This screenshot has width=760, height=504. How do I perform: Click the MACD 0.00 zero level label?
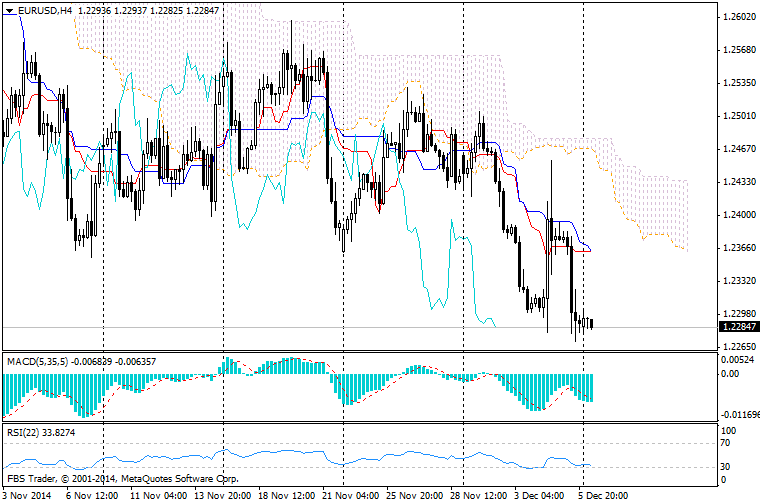pos(730,374)
